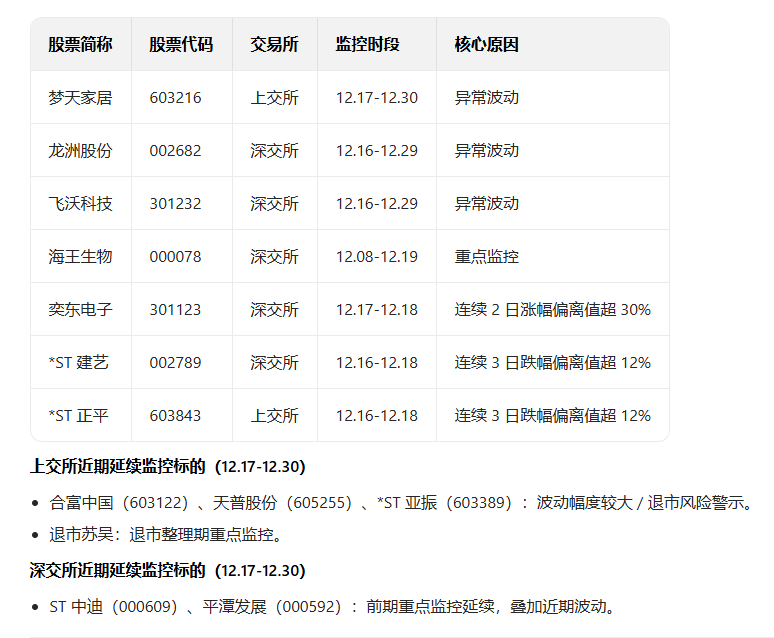Click the 12.17-12.18 monitoring period
The width and height of the screenshot is (774, 638).
click(x=377, y=310)
